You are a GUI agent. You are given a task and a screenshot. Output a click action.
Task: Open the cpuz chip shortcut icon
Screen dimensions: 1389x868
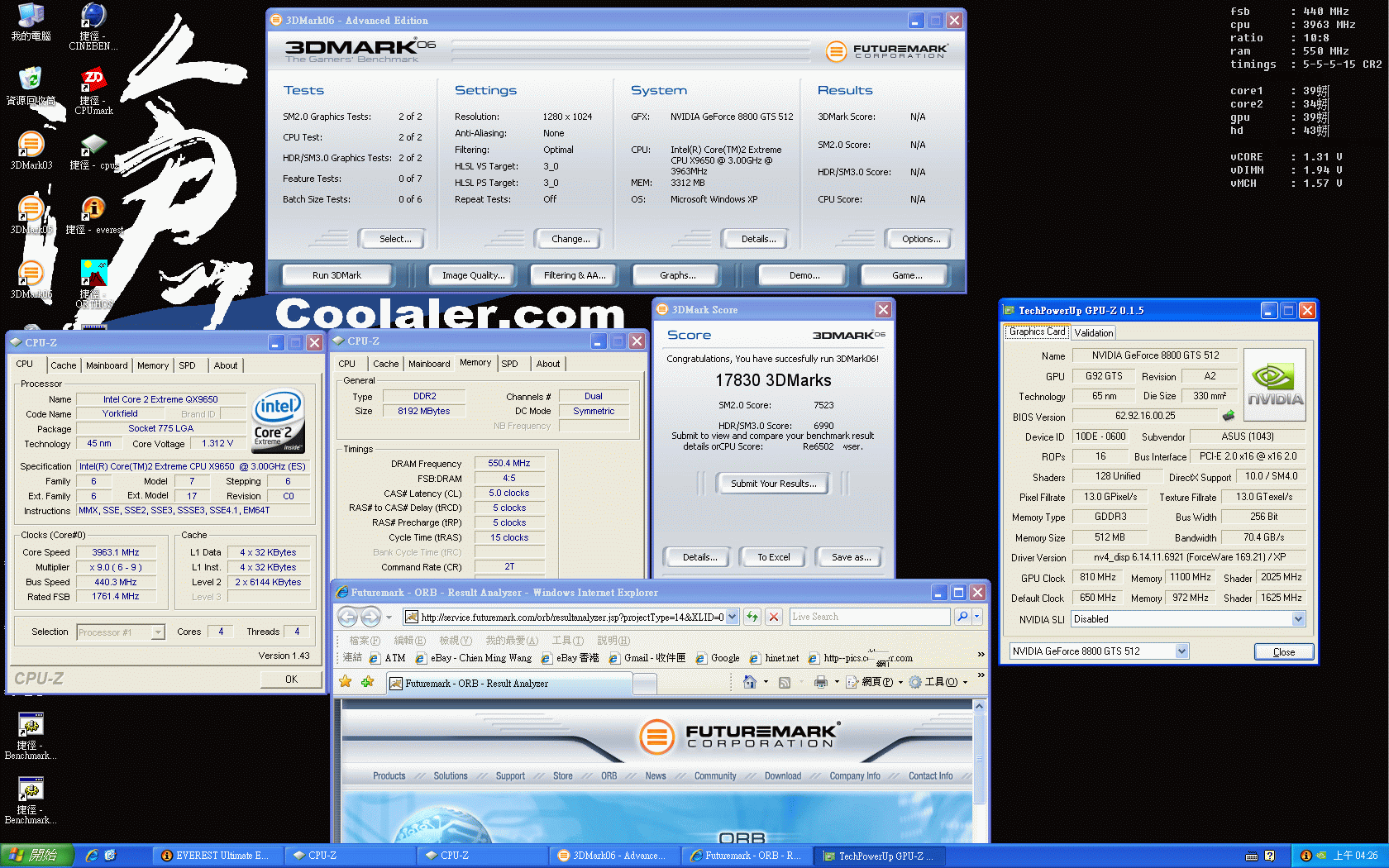[x=93, y=150]
